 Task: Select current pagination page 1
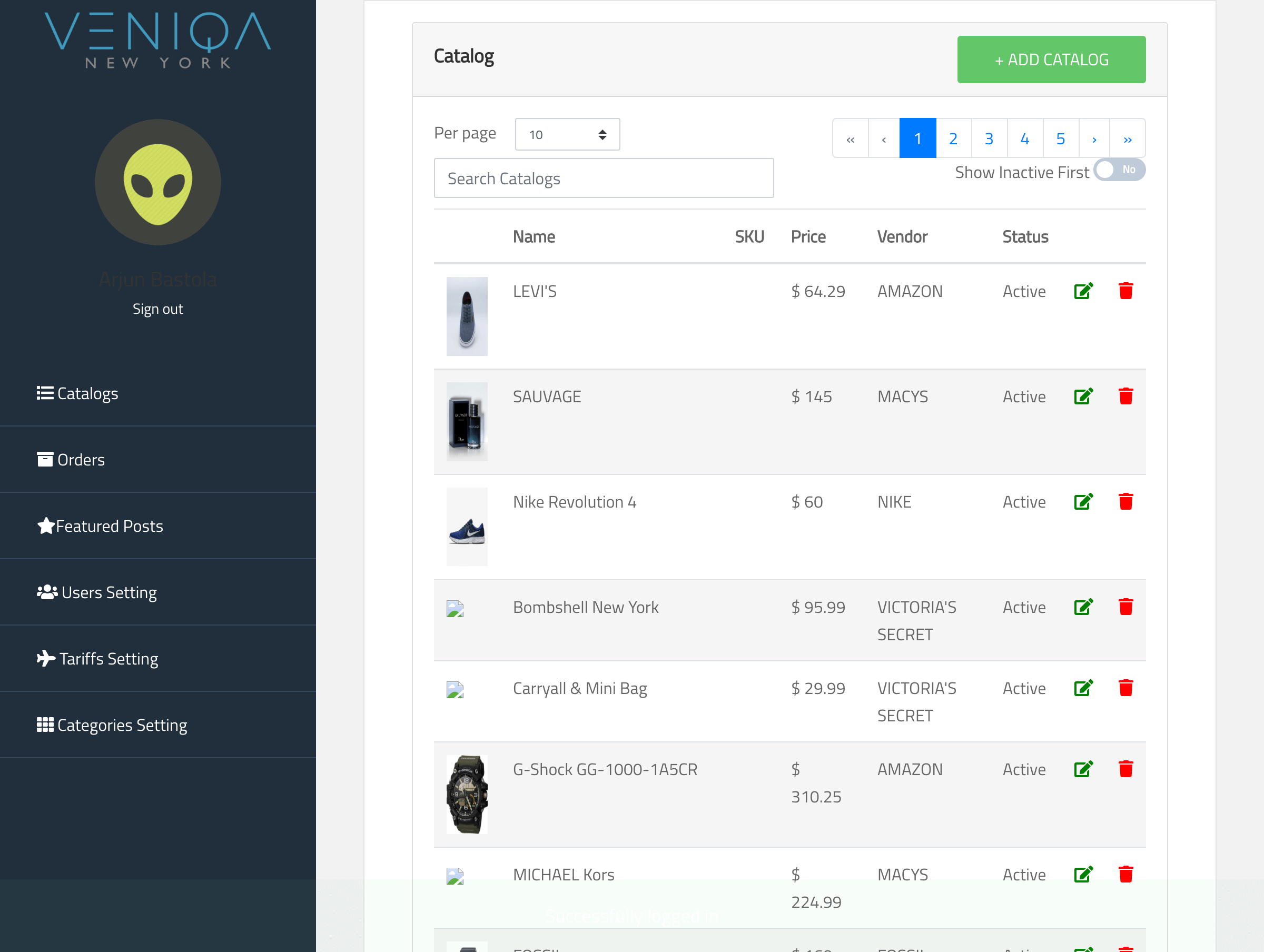917,138
